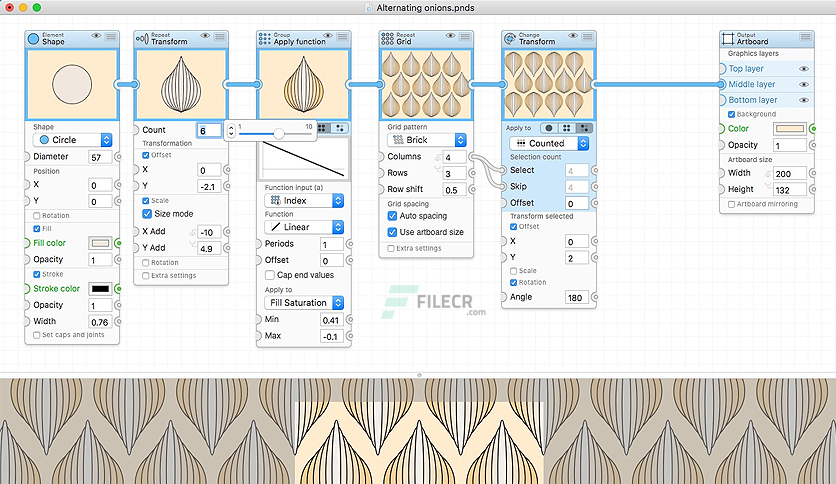Image resolution: width=836 pixels, height=484 pixels.
Task: Enable Cap end values checkbox
Action: pyautogui.click(x=270, y=275)
